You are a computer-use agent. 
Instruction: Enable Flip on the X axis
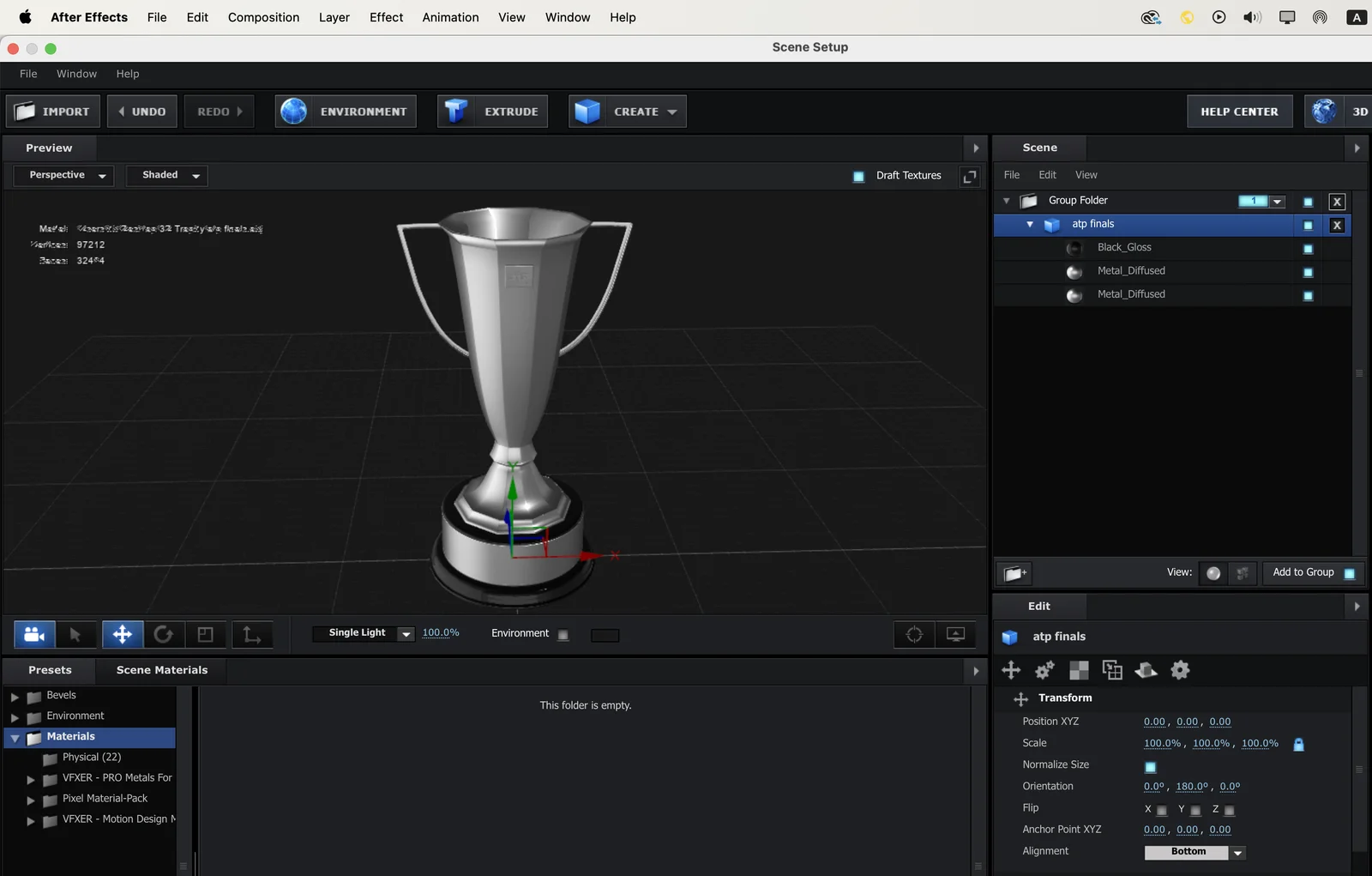(x=1161, y=809)
